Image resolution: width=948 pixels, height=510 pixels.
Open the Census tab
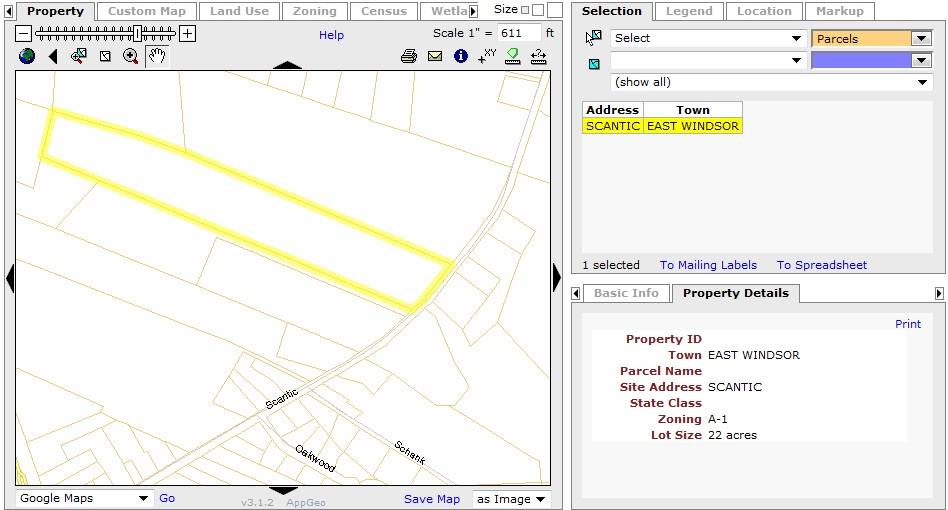tap(384, 11)
